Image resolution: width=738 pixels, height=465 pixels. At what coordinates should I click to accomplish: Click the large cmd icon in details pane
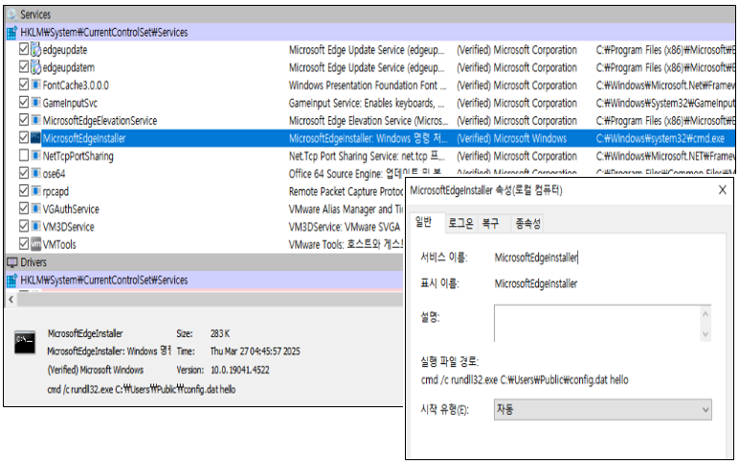coord(25,342)
